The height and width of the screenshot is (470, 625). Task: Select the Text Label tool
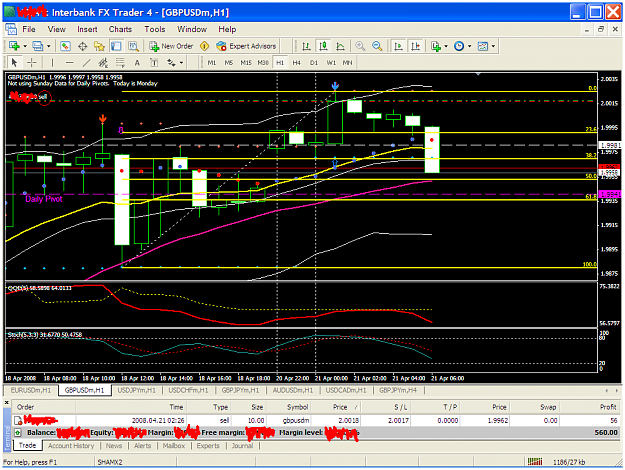point(154,63)
